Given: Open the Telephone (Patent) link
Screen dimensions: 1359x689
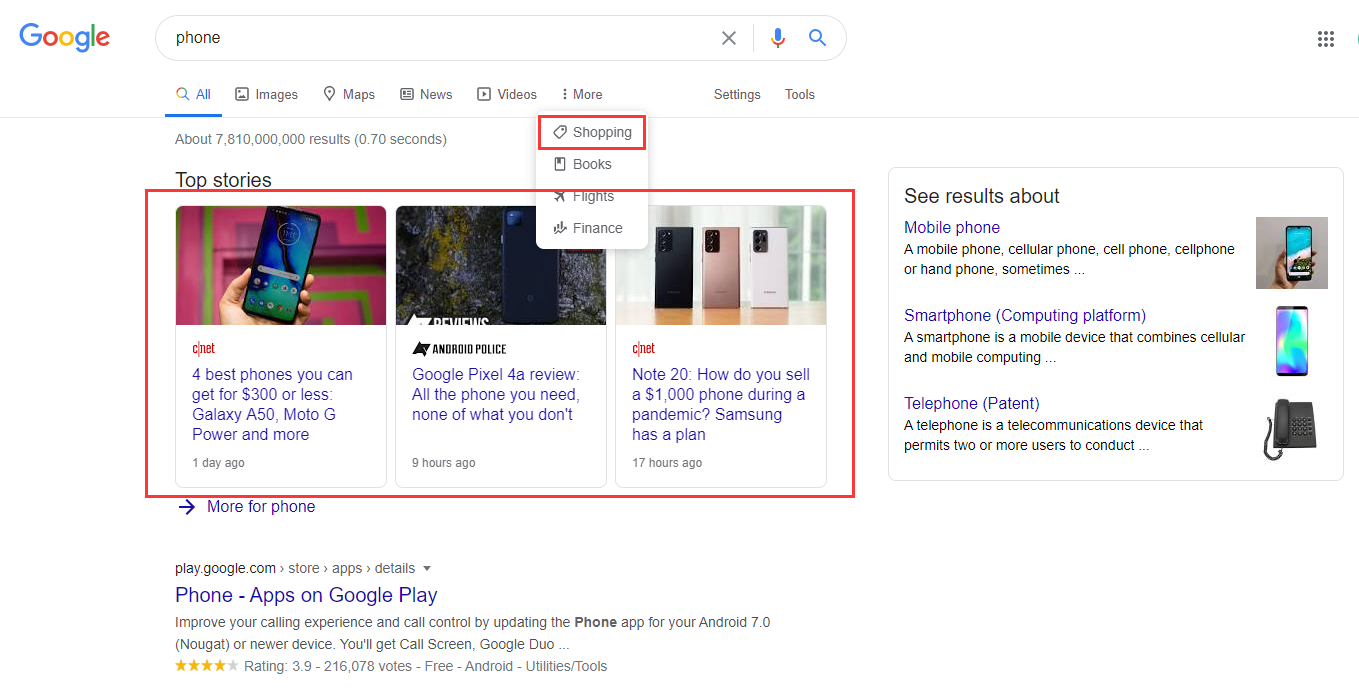Looking at the screenshot, I should pos(972,404).
